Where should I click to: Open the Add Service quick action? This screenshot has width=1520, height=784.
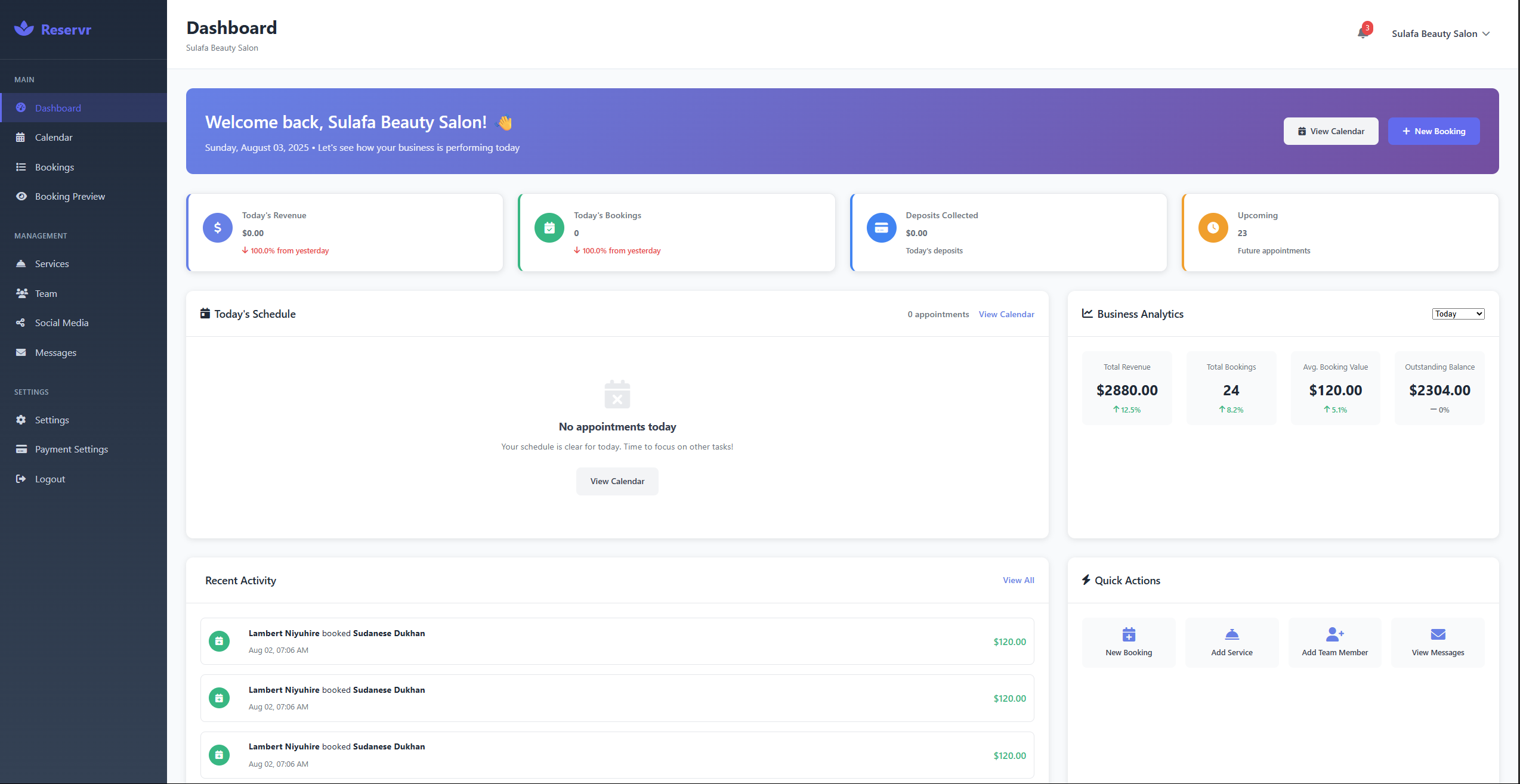1231,642
